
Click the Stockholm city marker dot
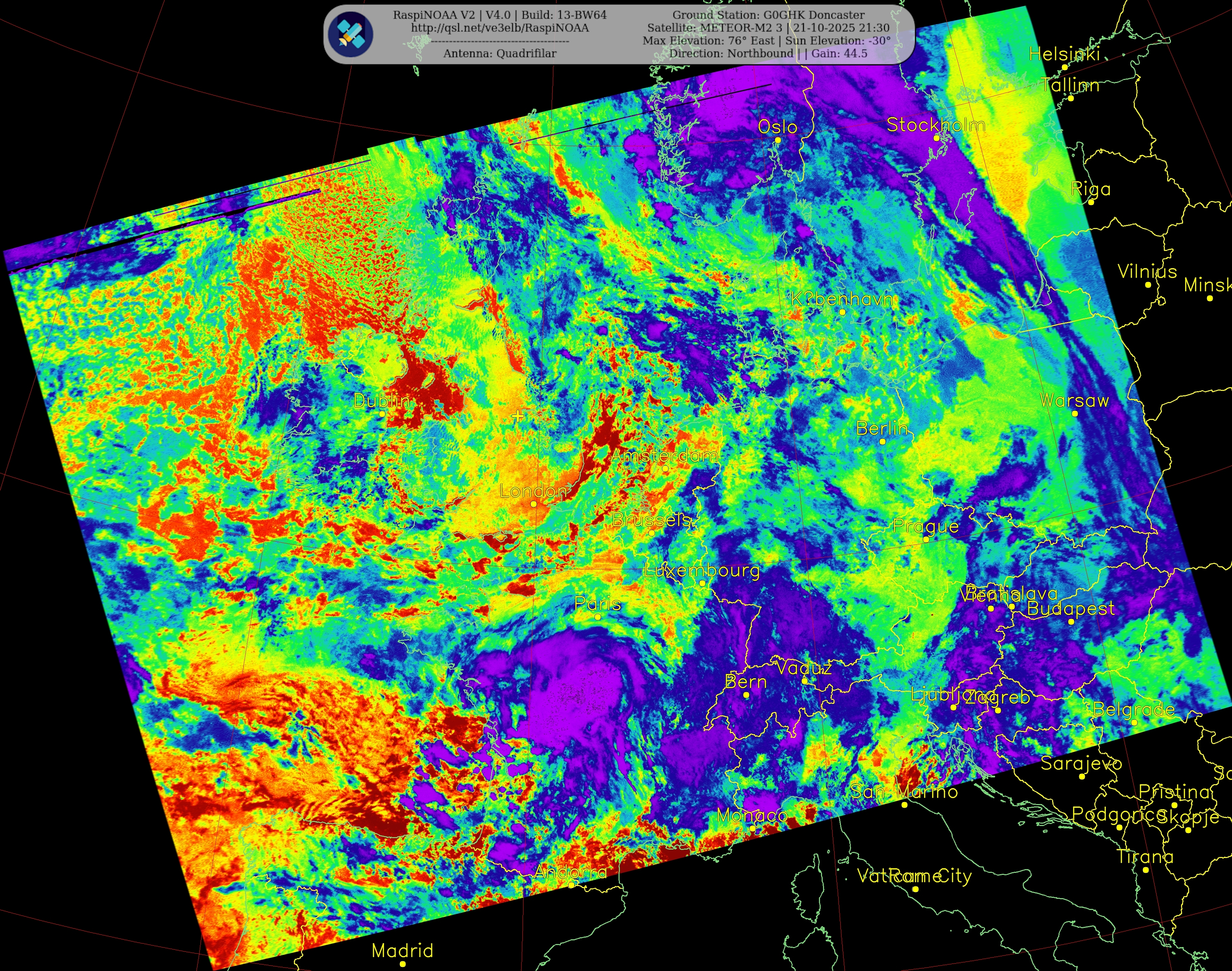[937, 138]
